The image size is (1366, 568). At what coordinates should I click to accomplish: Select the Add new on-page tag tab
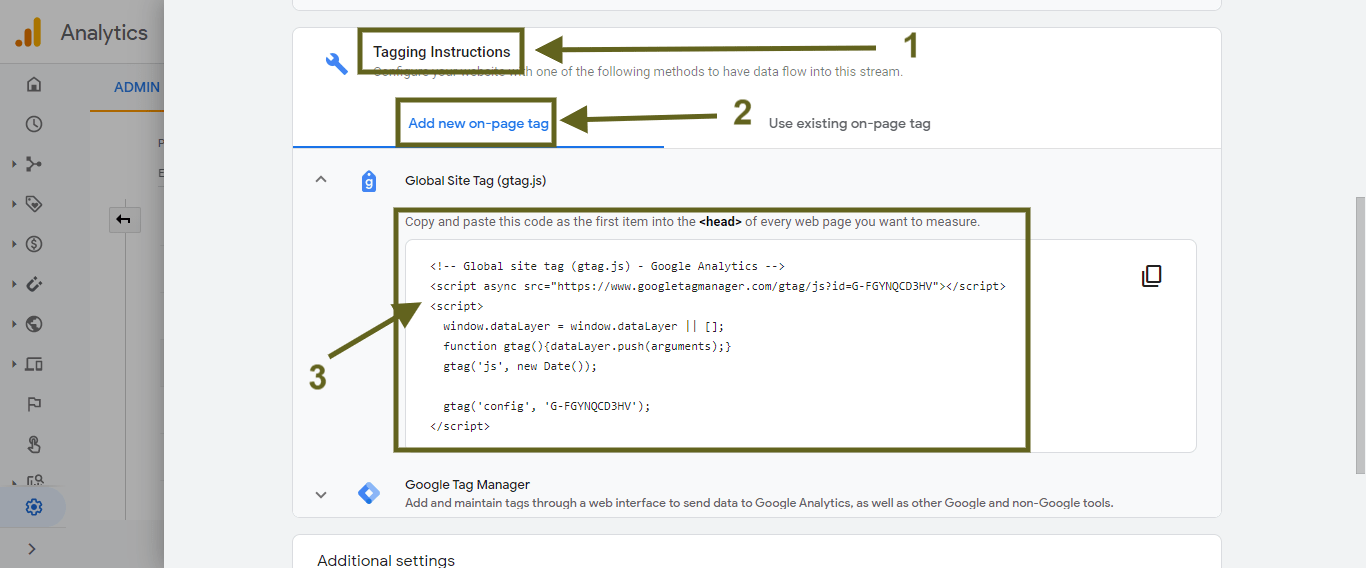pos(478,124)
